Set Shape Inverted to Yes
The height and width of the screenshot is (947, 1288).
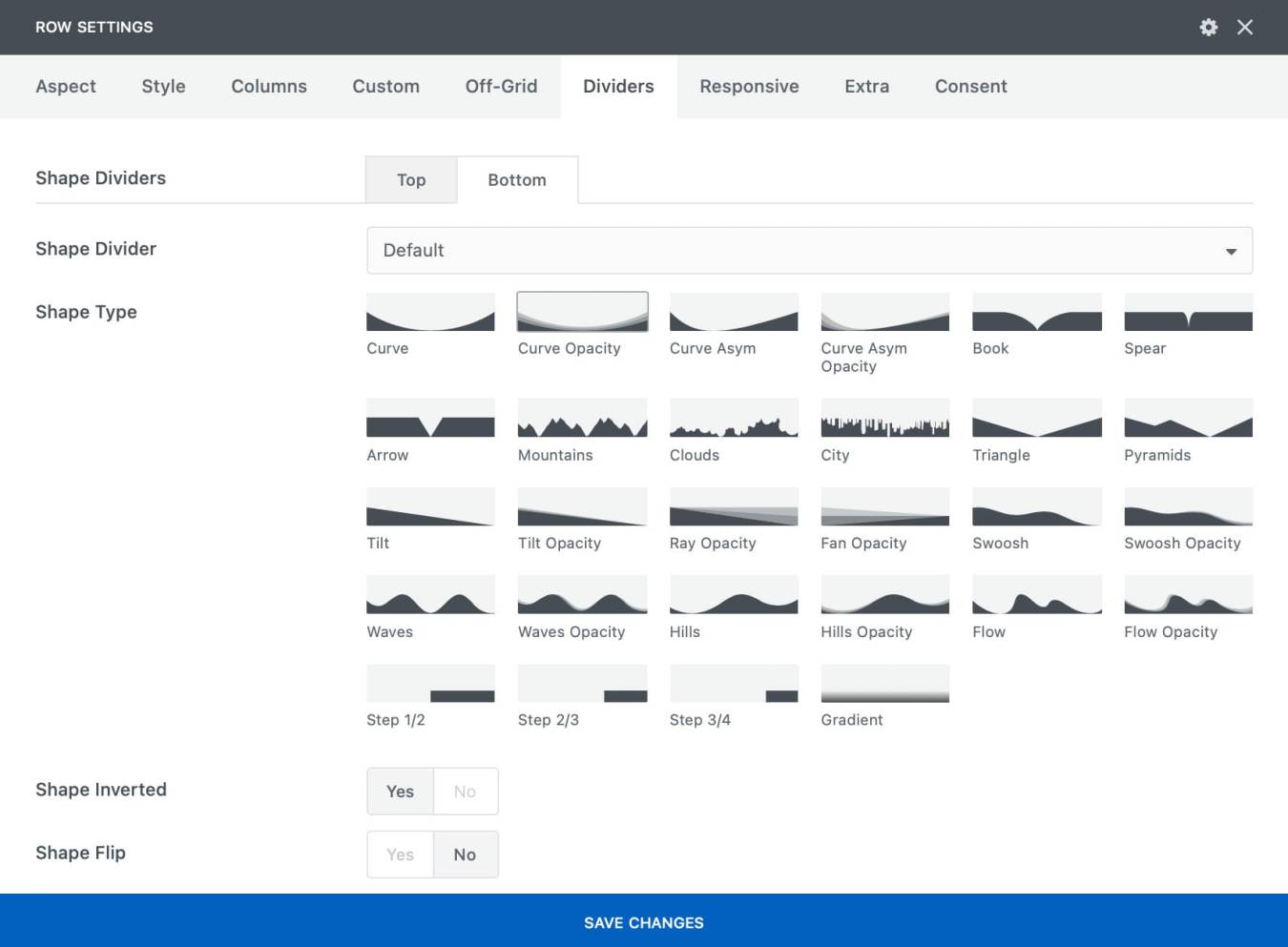[x=400, y=792]
